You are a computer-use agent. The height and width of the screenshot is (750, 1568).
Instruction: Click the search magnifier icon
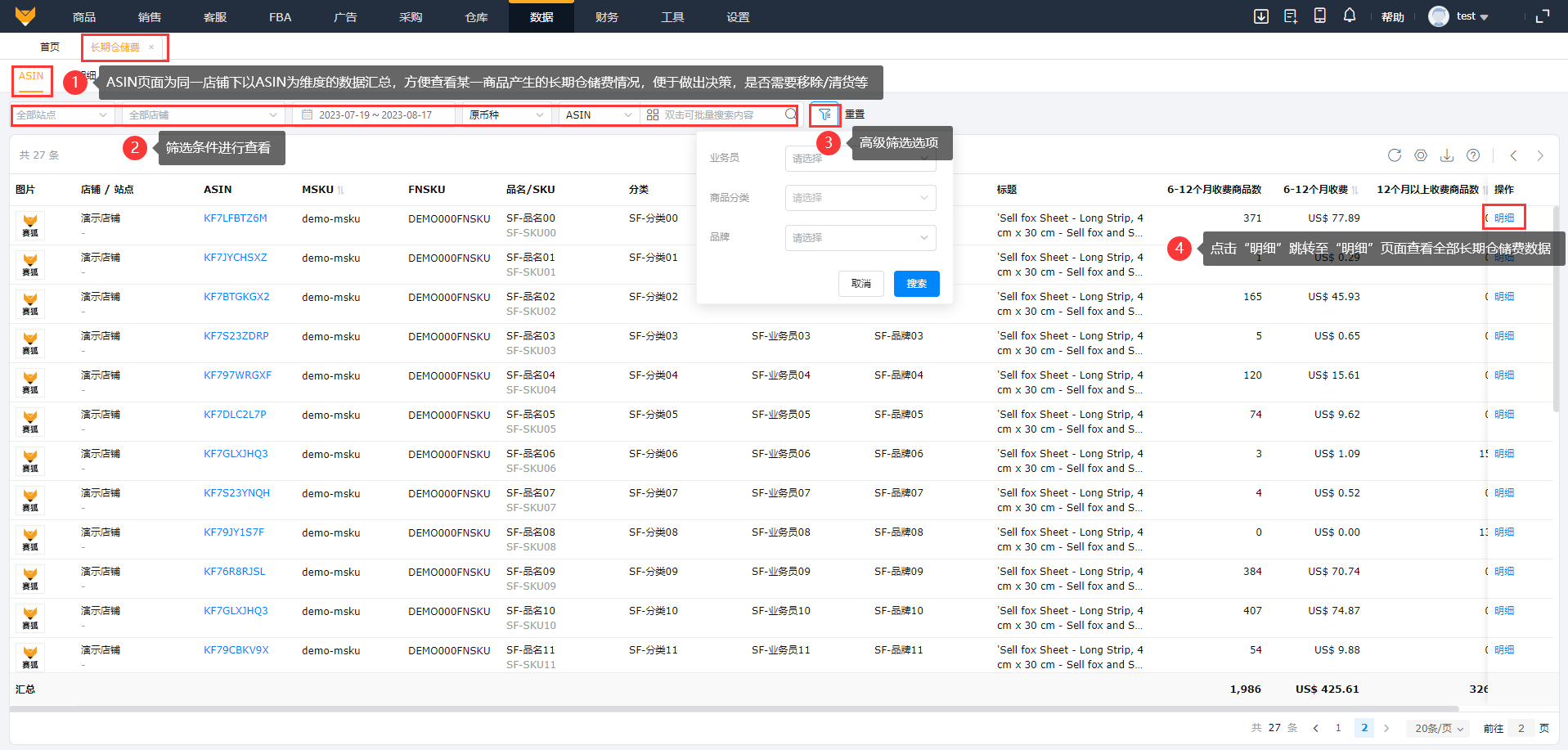(x=791, y=115)
